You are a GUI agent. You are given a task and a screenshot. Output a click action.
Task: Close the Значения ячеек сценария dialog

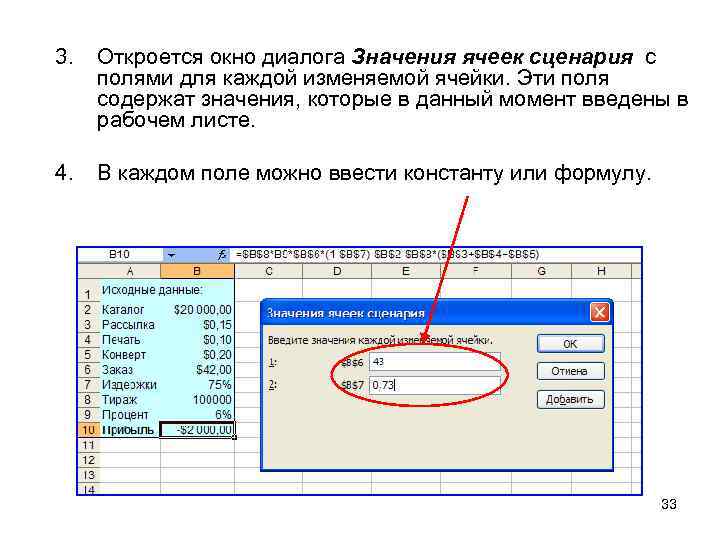(599, 313)
